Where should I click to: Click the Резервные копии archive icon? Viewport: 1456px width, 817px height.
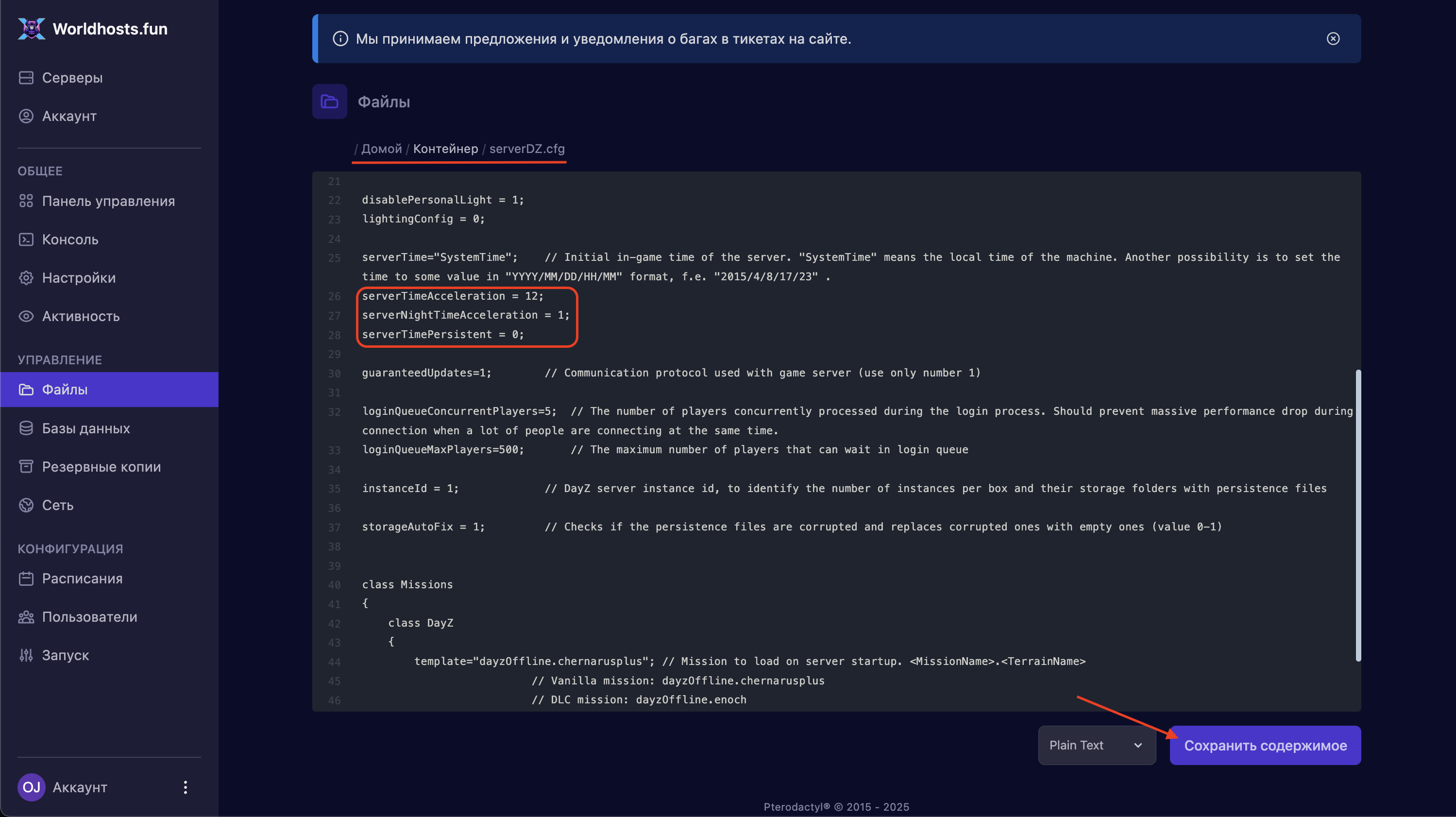pyautogui.click(x=26, y=466)
